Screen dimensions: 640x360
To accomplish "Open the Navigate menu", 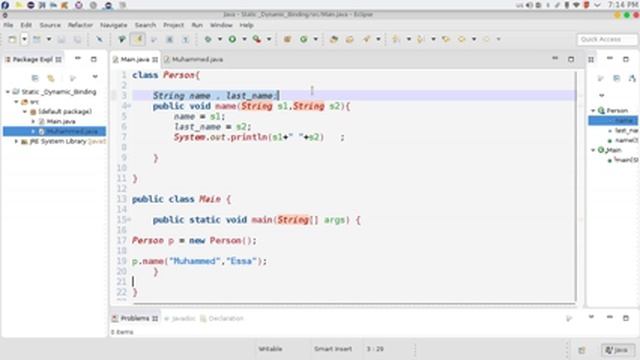I will [x=113, y=25].
